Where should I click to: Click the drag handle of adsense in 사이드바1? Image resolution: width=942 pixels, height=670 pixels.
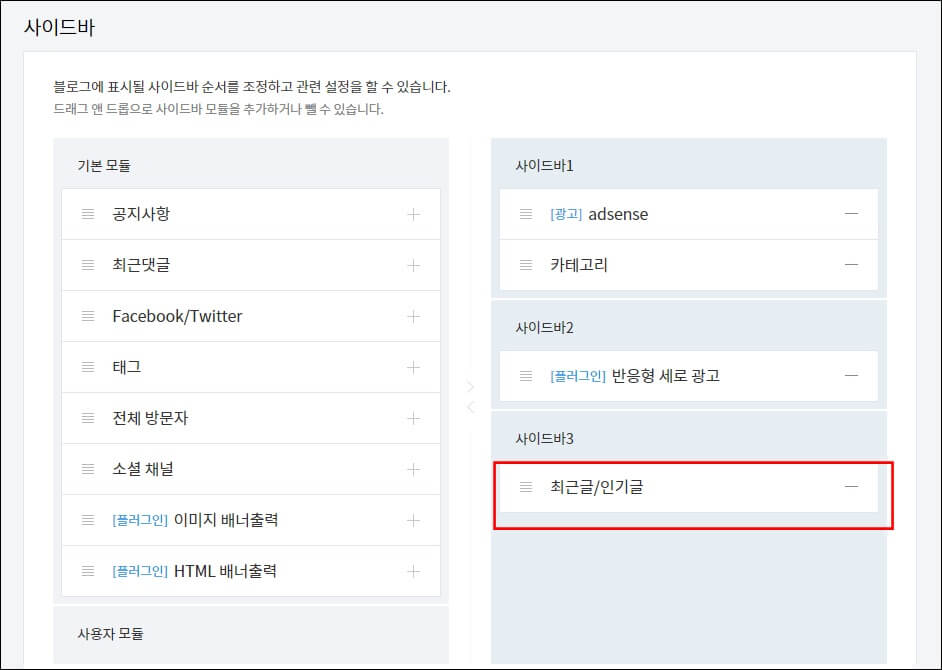[524, 213]
